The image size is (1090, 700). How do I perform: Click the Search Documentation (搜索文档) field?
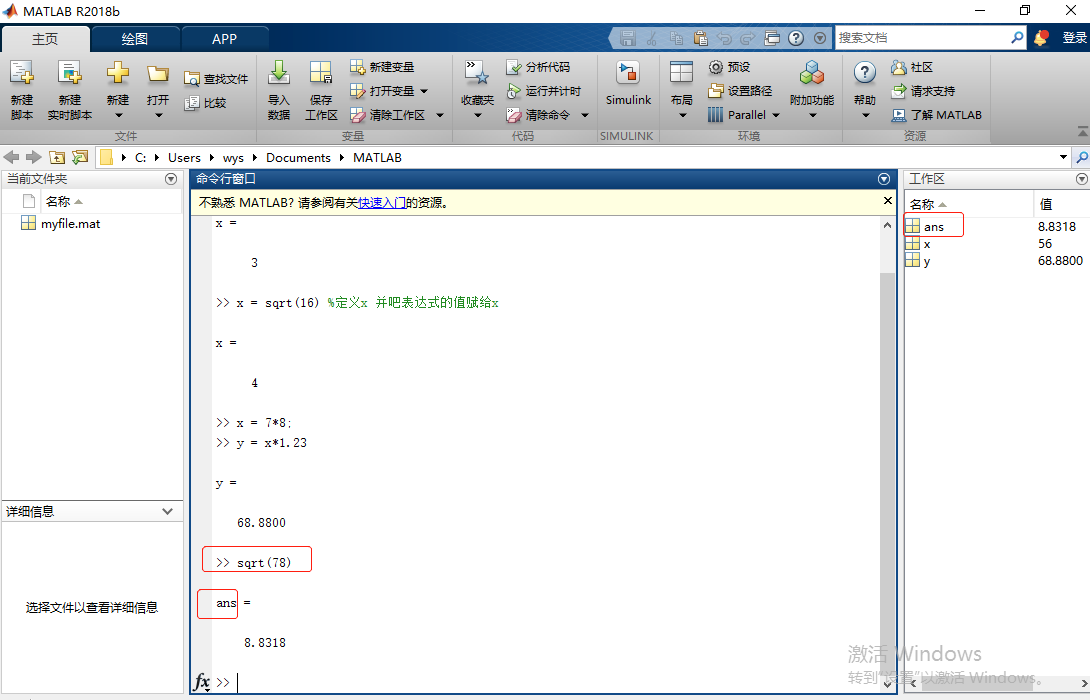point(922,38)
